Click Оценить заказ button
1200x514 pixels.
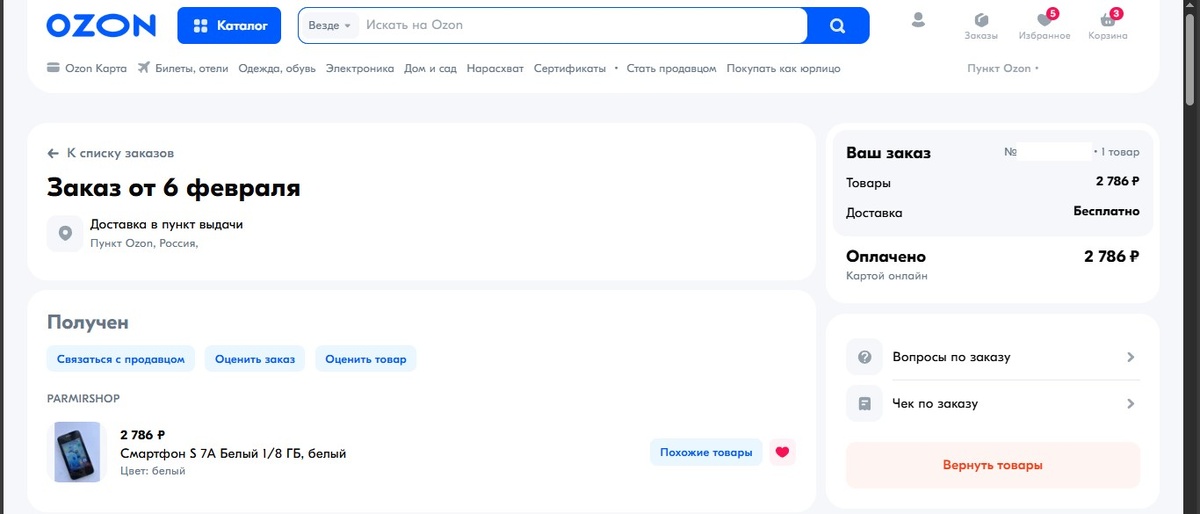[x=255, y=359]
